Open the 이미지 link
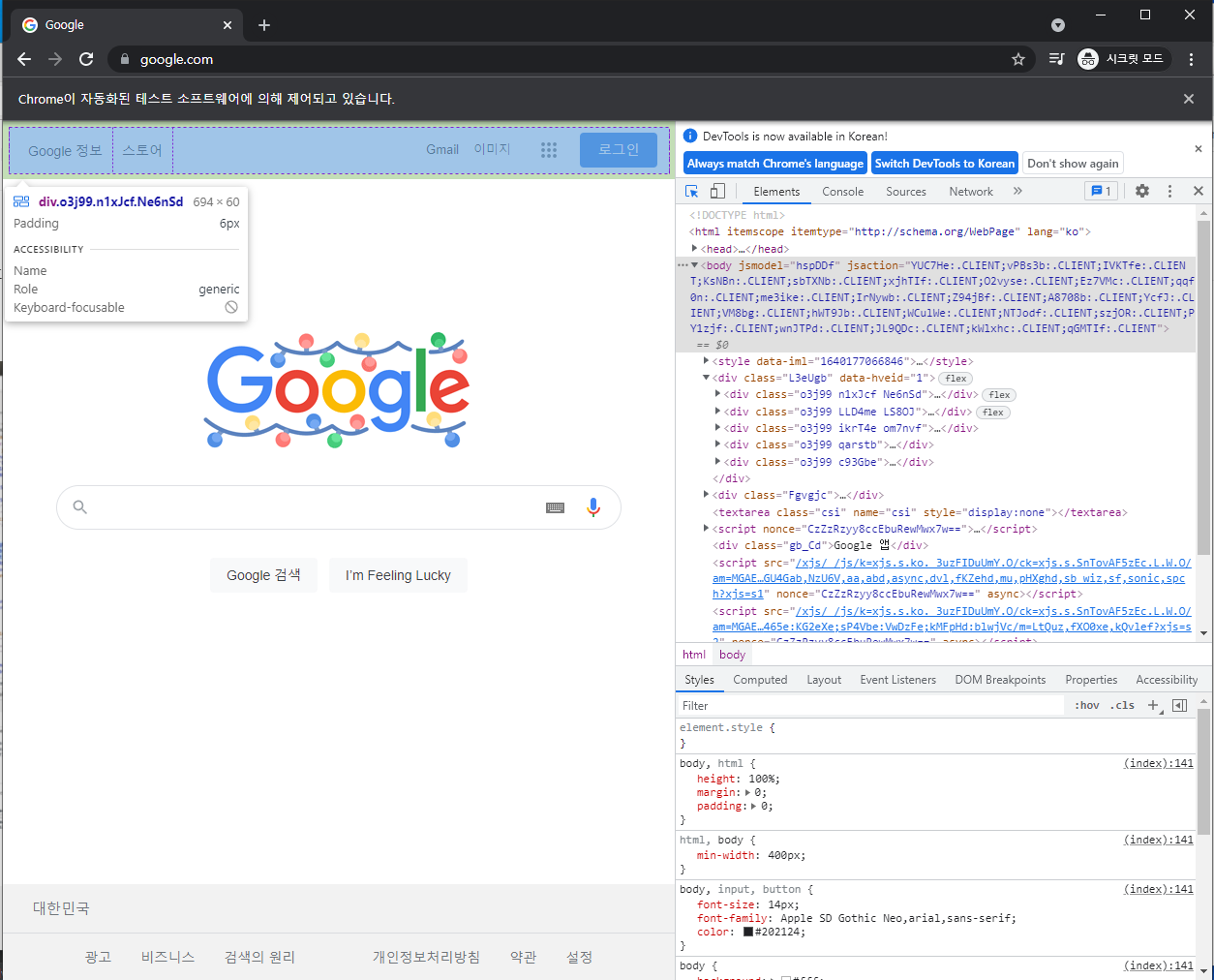This screenshot has height=980, width=1214. pyautogui.click(x=492, y=150)
